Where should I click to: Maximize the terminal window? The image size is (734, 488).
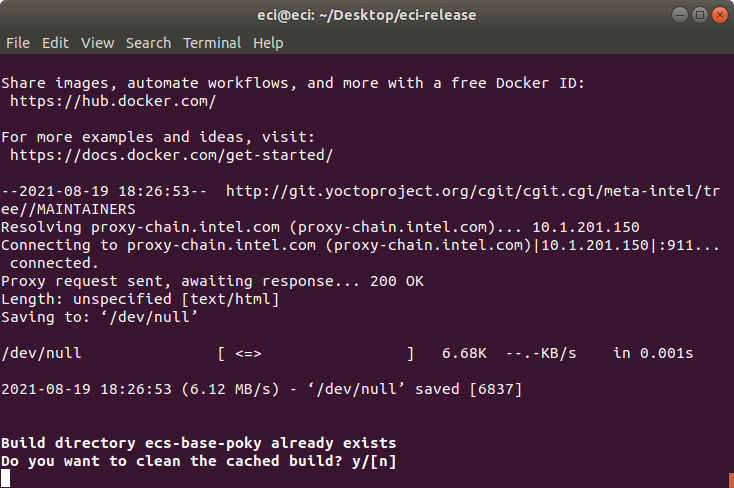pos(700,15)
